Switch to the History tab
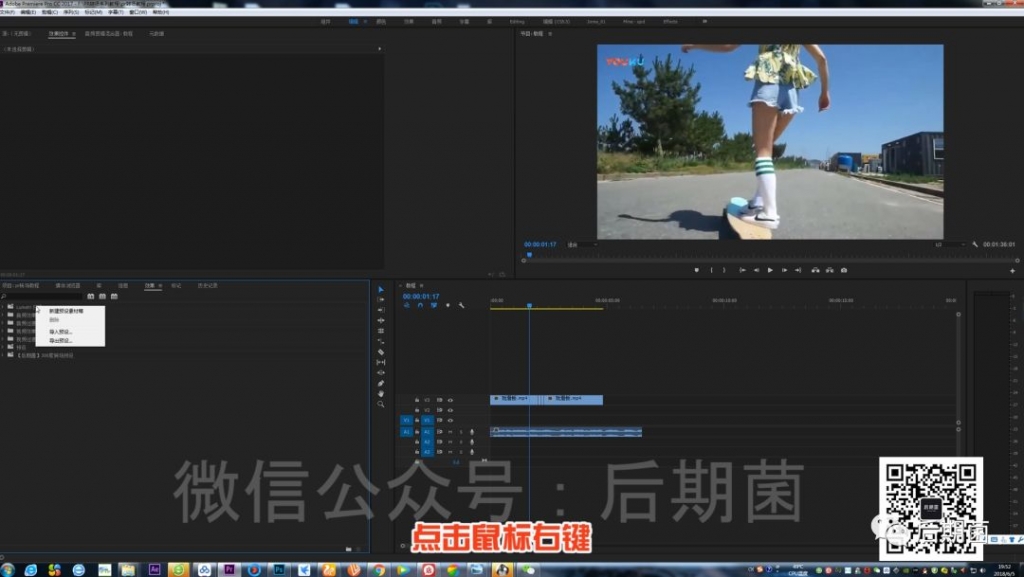Image resolution: width=1024 pixels, height=577 pixels. tap(208, 286)
